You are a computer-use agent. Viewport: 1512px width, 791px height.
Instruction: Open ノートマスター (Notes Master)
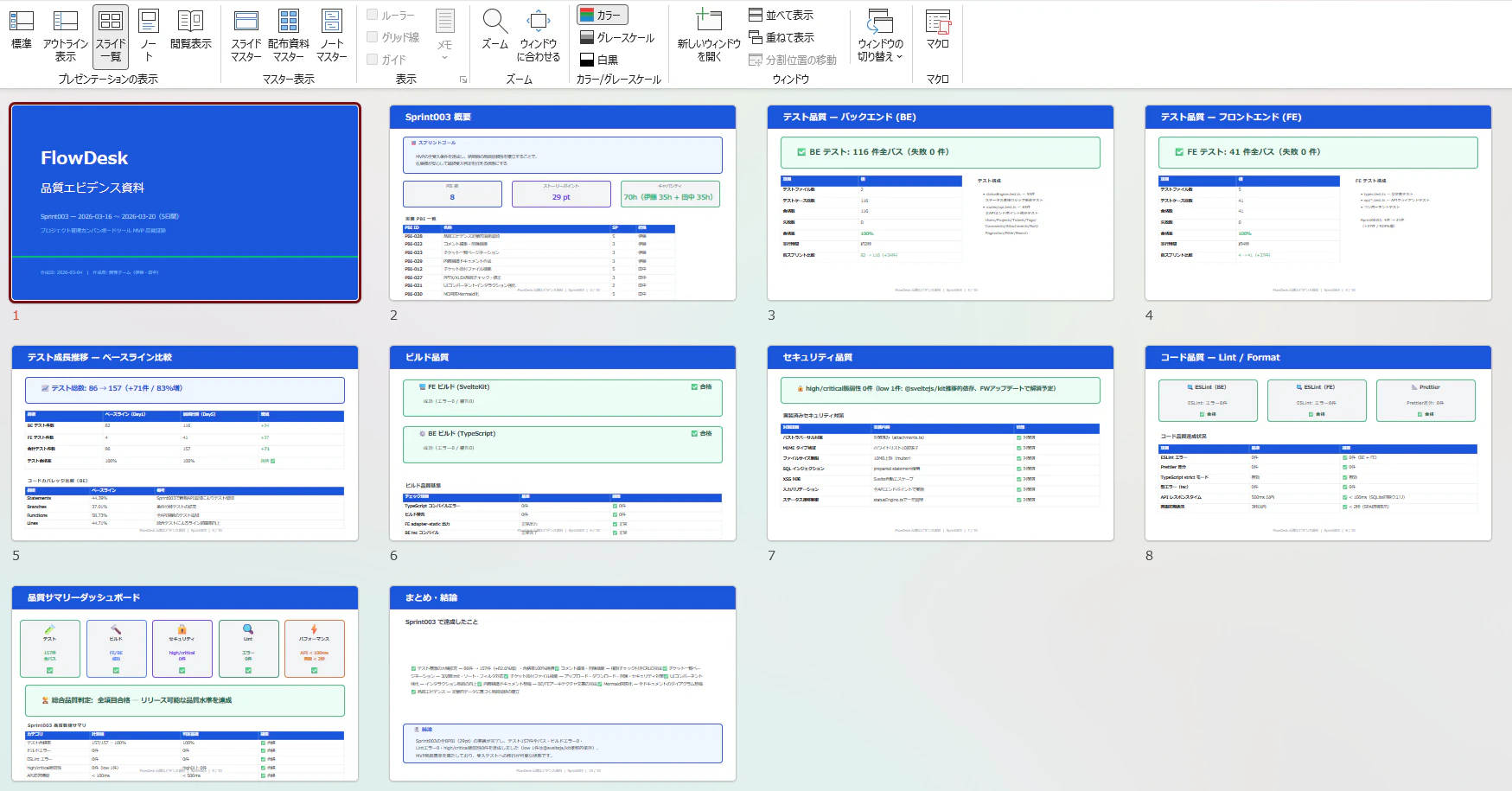coord(332,35)
